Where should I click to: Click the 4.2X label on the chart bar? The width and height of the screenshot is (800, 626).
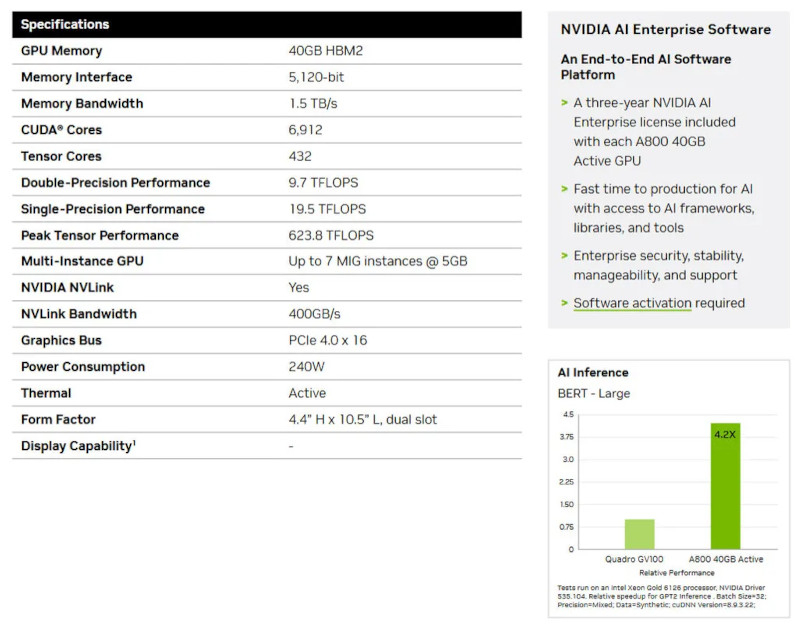[725, 435]
